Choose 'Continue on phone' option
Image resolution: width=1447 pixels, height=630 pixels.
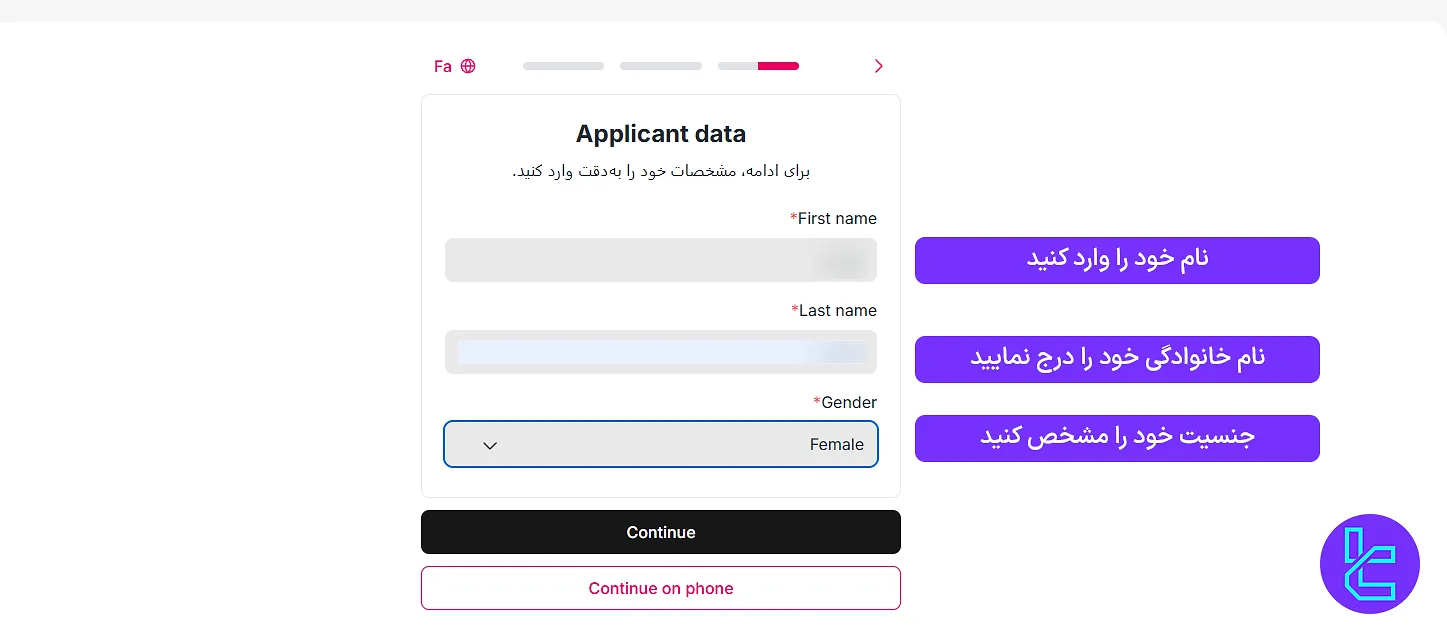(x=661, y=588)
